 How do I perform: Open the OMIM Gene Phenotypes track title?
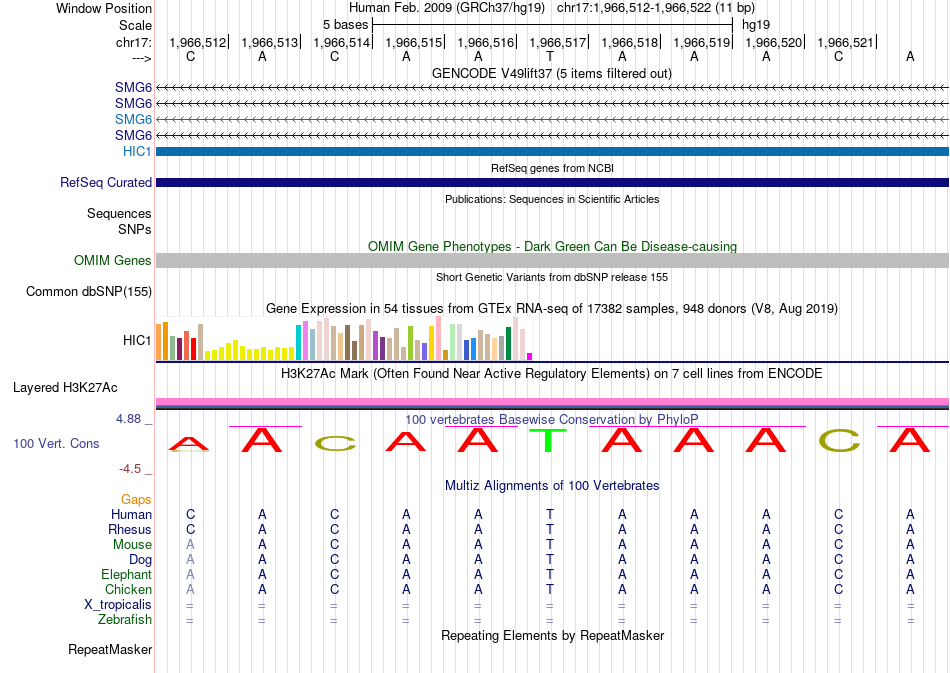tap(552, 247)
